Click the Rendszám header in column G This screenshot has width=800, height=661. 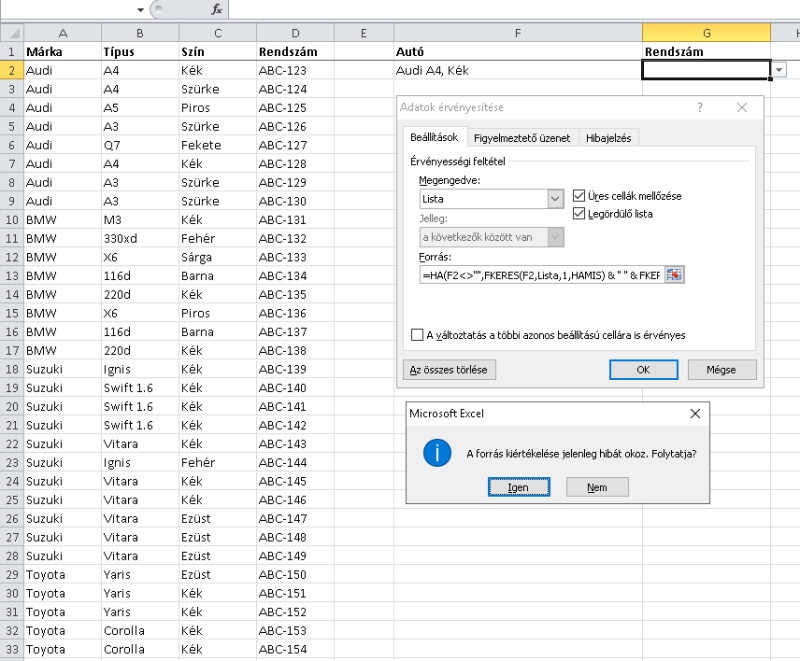tap(706, 52)
